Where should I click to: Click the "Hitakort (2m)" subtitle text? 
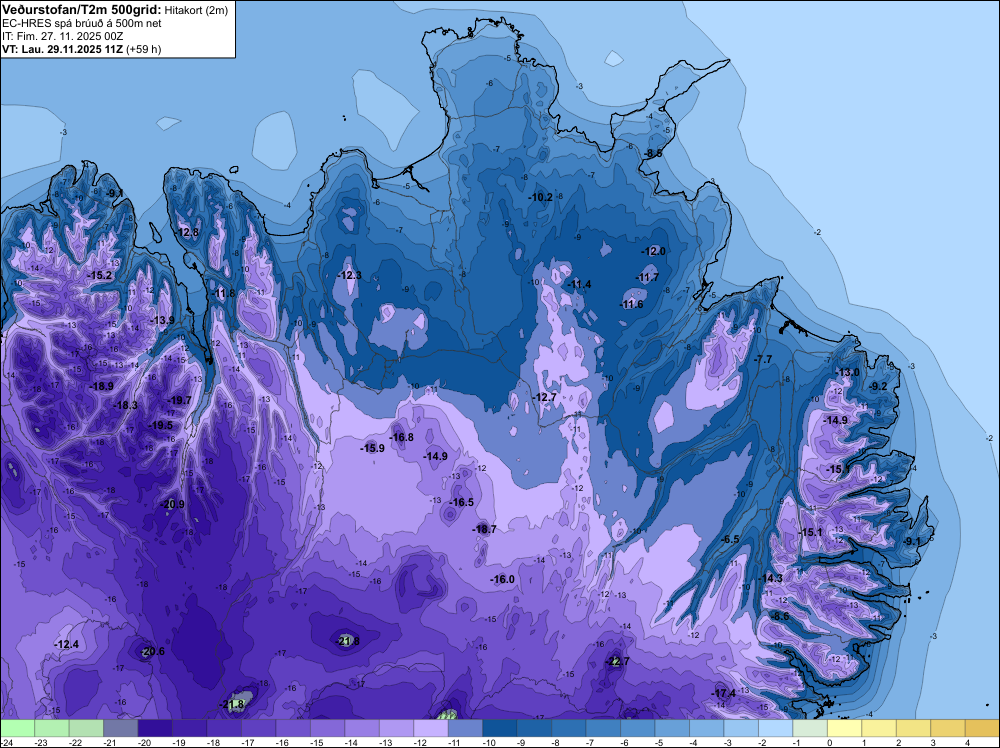(196, 10)
